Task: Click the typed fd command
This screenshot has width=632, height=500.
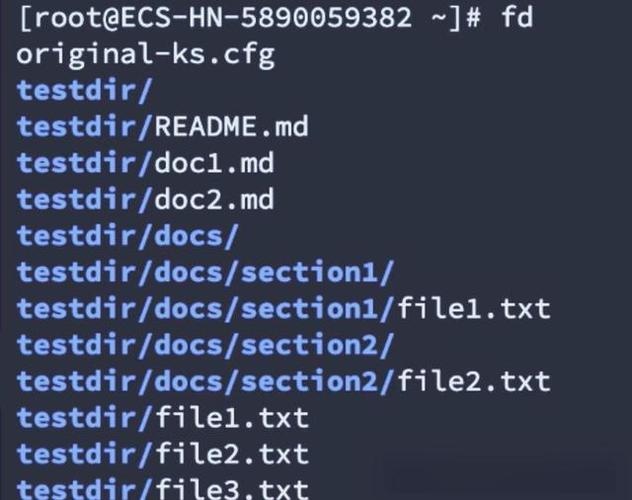Action: click(x=517, y=17)
